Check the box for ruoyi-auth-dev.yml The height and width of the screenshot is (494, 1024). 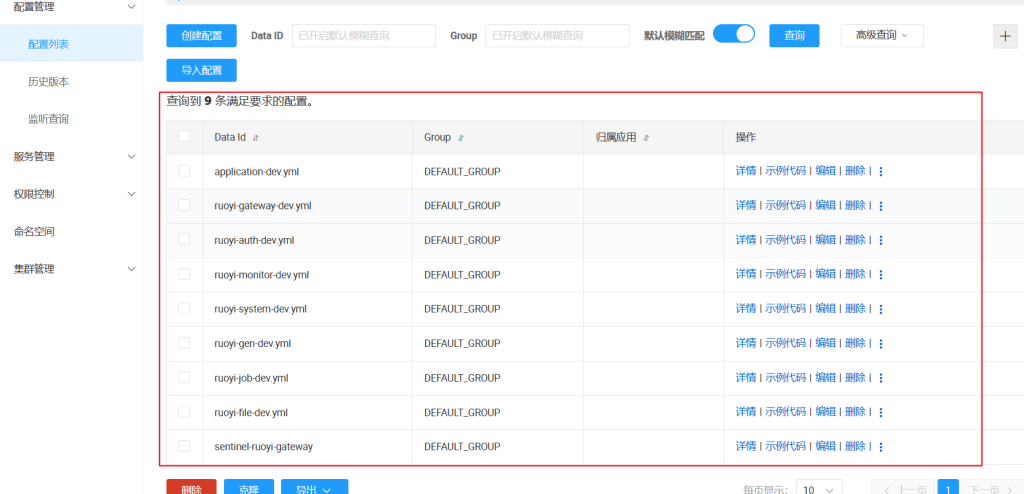pyautogui.click(x=184, y=240)
